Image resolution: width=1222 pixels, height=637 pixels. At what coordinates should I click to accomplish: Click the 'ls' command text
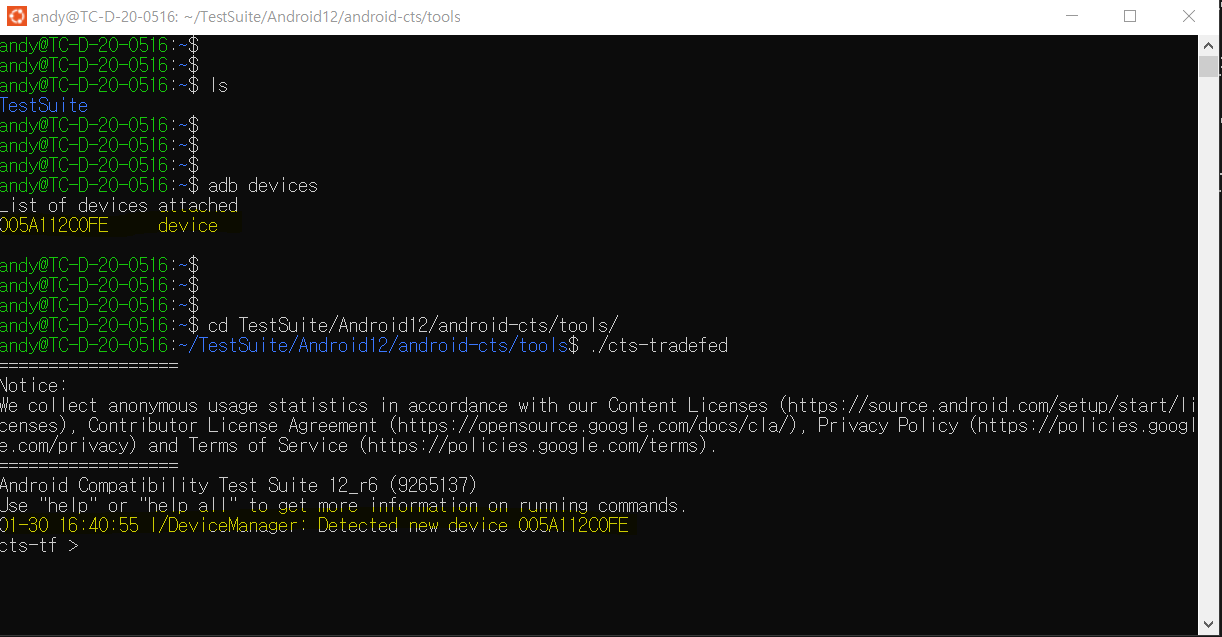point(218,85)
